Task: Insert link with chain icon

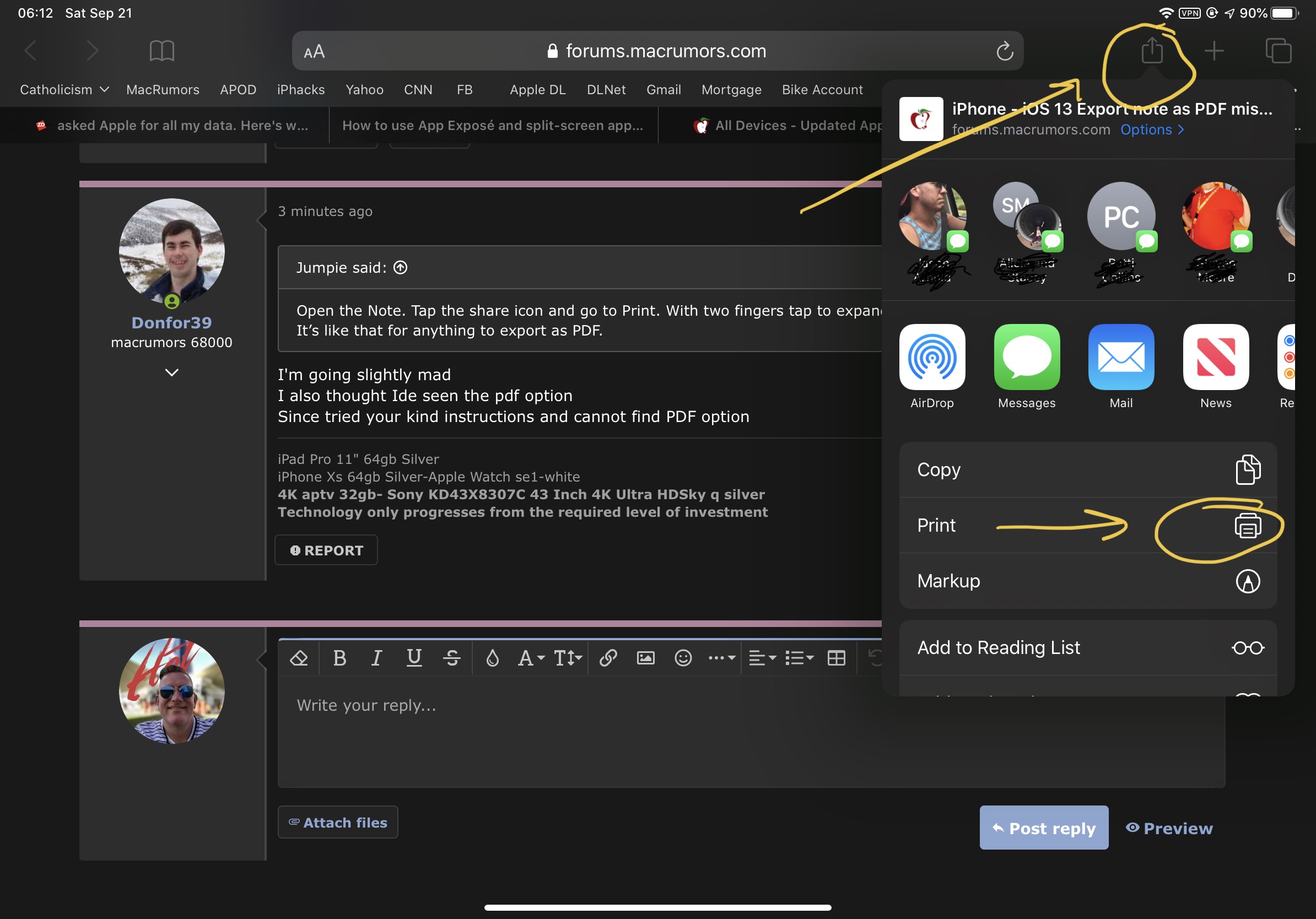Action: (x=608, y=658)
